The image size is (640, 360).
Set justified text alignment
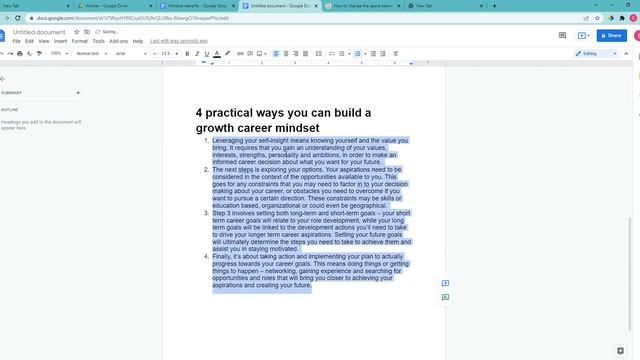click(x=305, y=53)
